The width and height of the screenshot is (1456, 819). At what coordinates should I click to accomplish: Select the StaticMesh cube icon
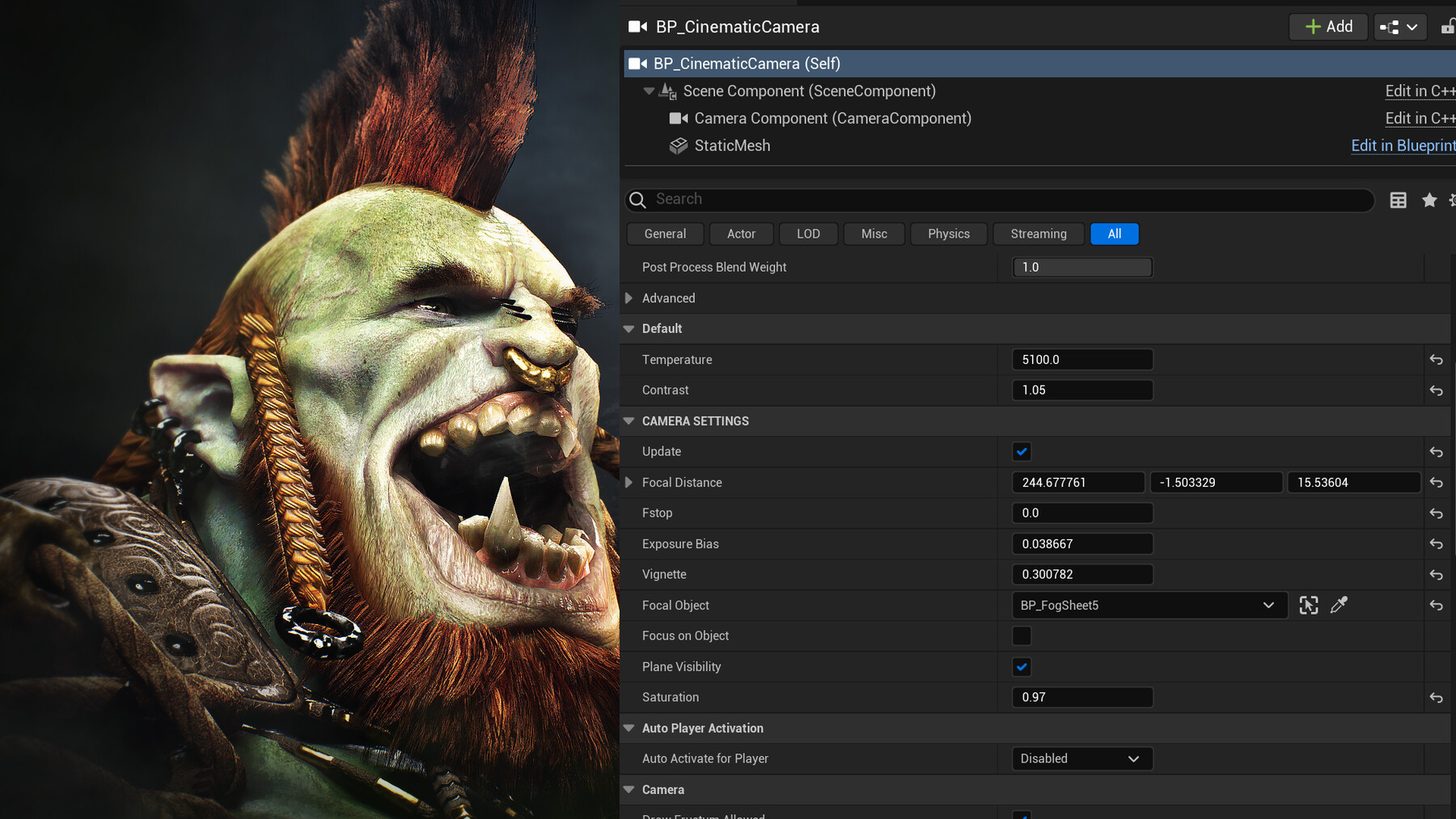coord(678,146)
